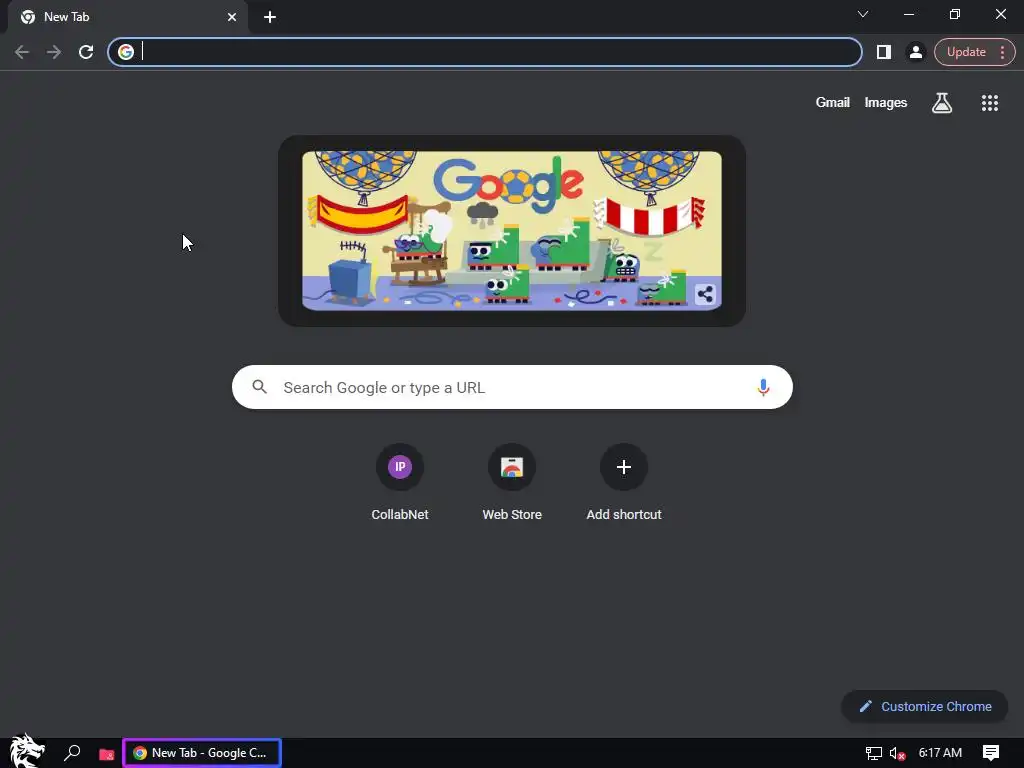Restore down the Chrome window
This screenshot has height=768, width=1024.
click(x=955, y=14)
